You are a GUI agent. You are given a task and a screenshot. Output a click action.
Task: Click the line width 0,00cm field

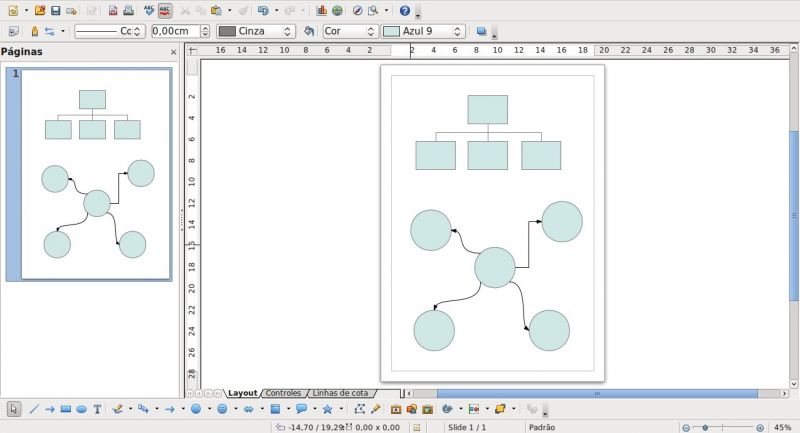coord(176,31)
